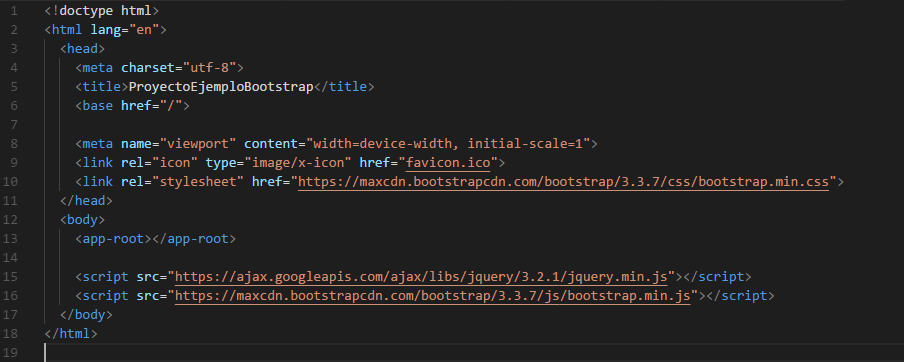Follow the bootstrap.min.css stylesheet URL
The width and height of the screenshot is (904, 362).
click(x=563, y=182)
